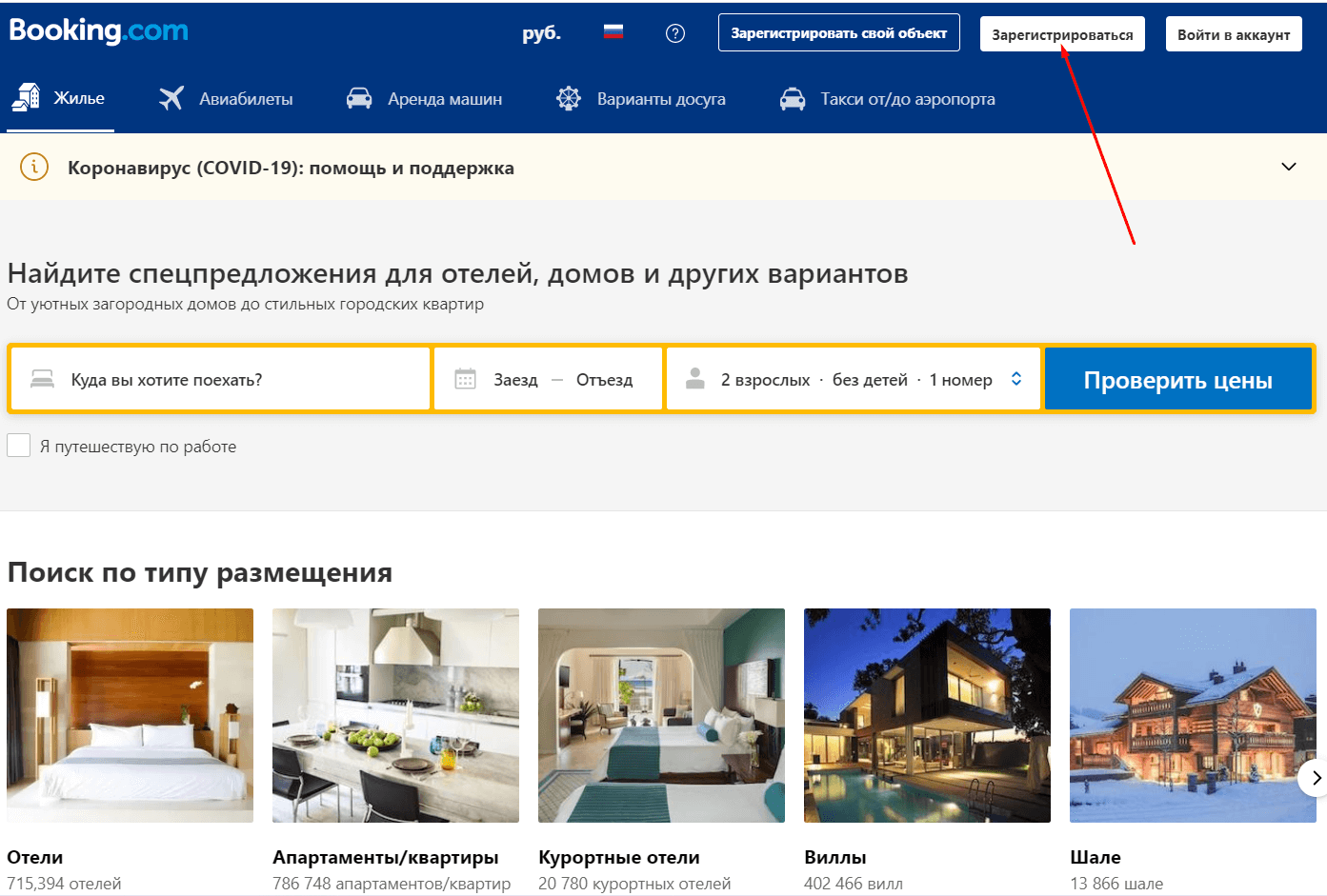The width and height of the screenshot is (1327, 896).
Task: Open the Такси от/до аэропорта tab
Action: (907, 99)
